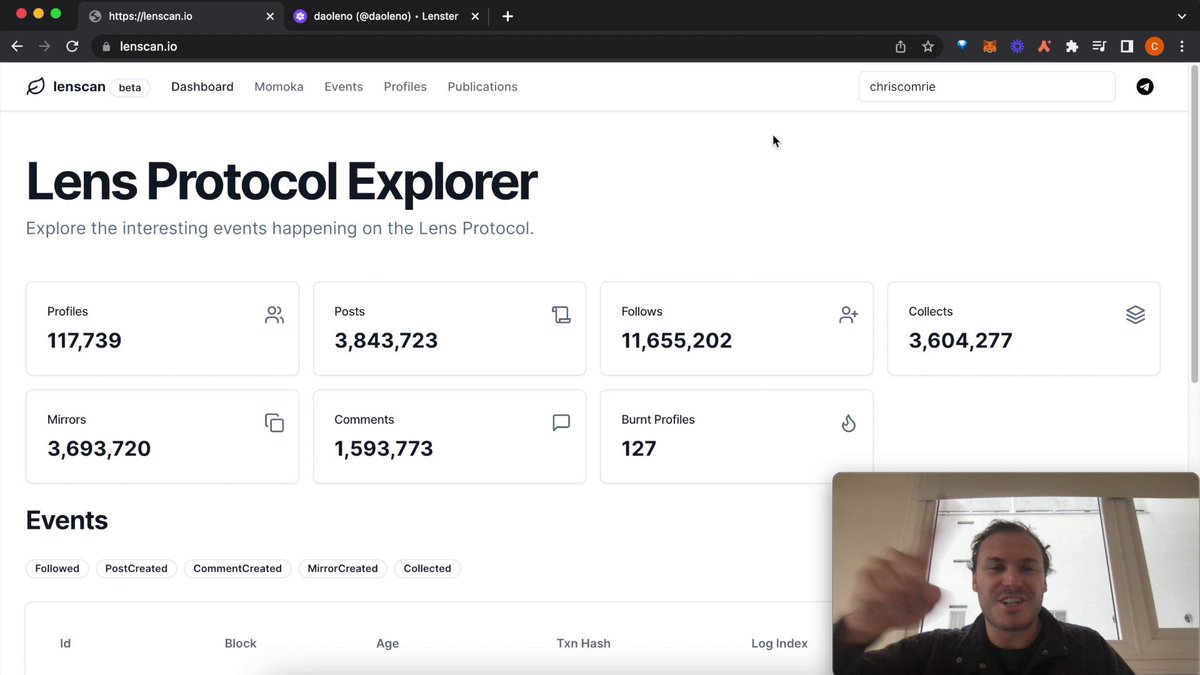Click the Posts count 3,843,723
The image size is (1200, 675).
tap(386, 340)
